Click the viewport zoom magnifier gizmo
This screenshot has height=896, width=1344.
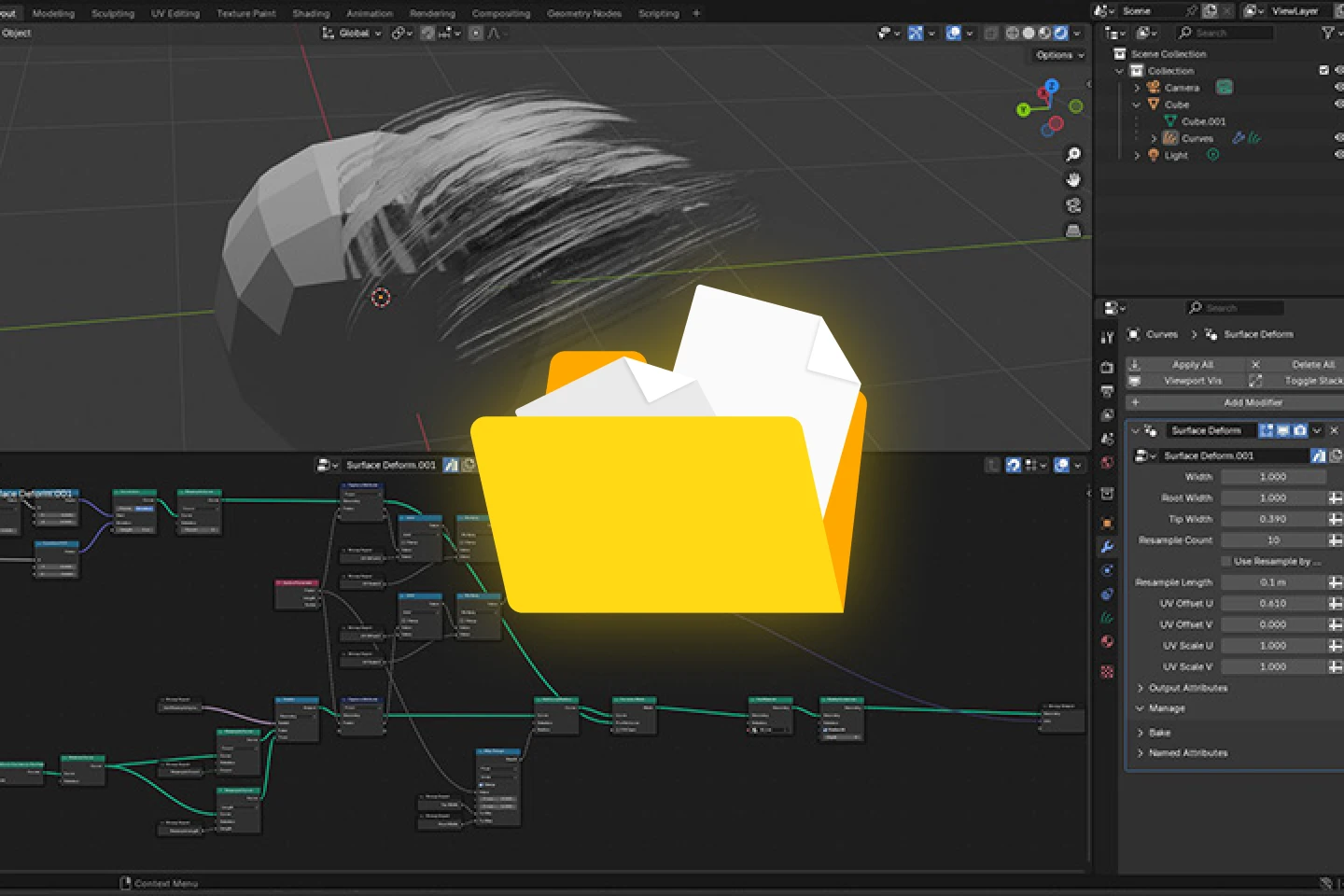tap(1073, 154)
